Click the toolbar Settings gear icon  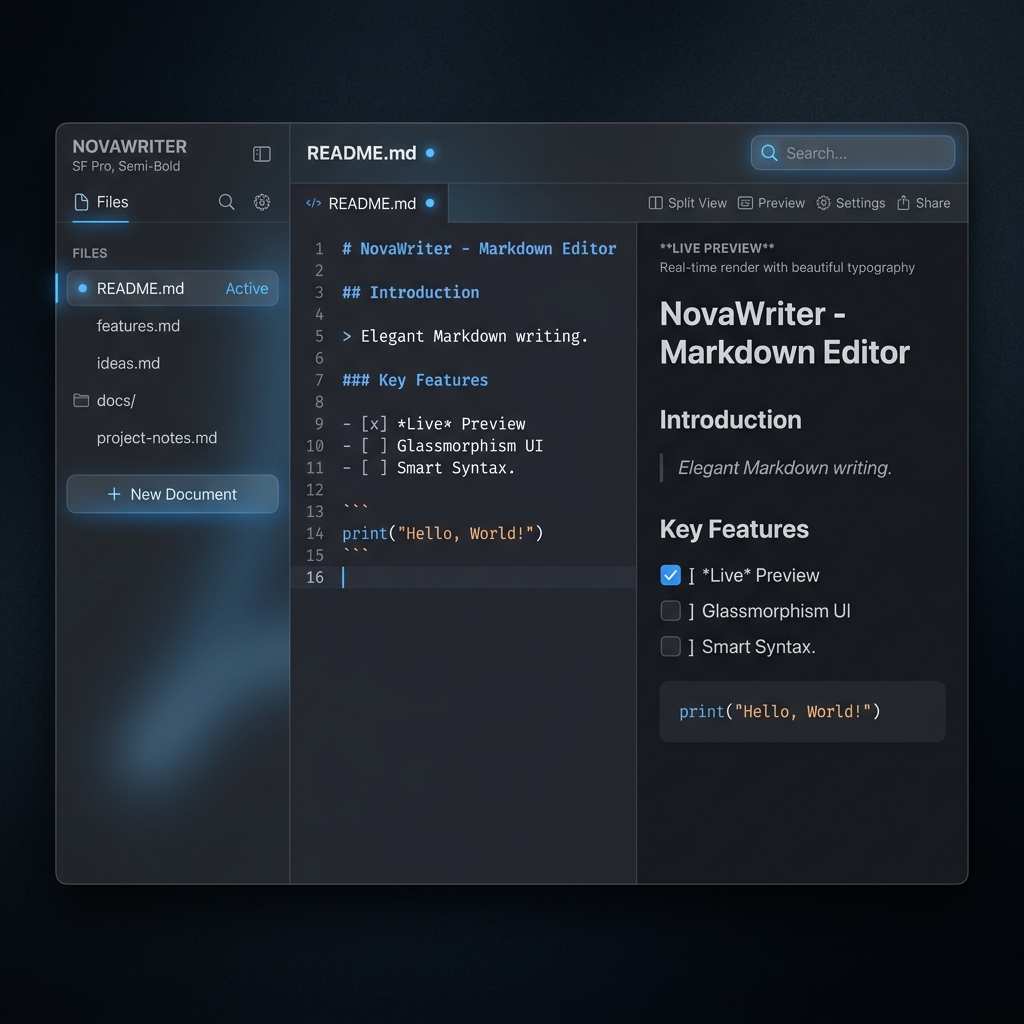pos(824,203)
